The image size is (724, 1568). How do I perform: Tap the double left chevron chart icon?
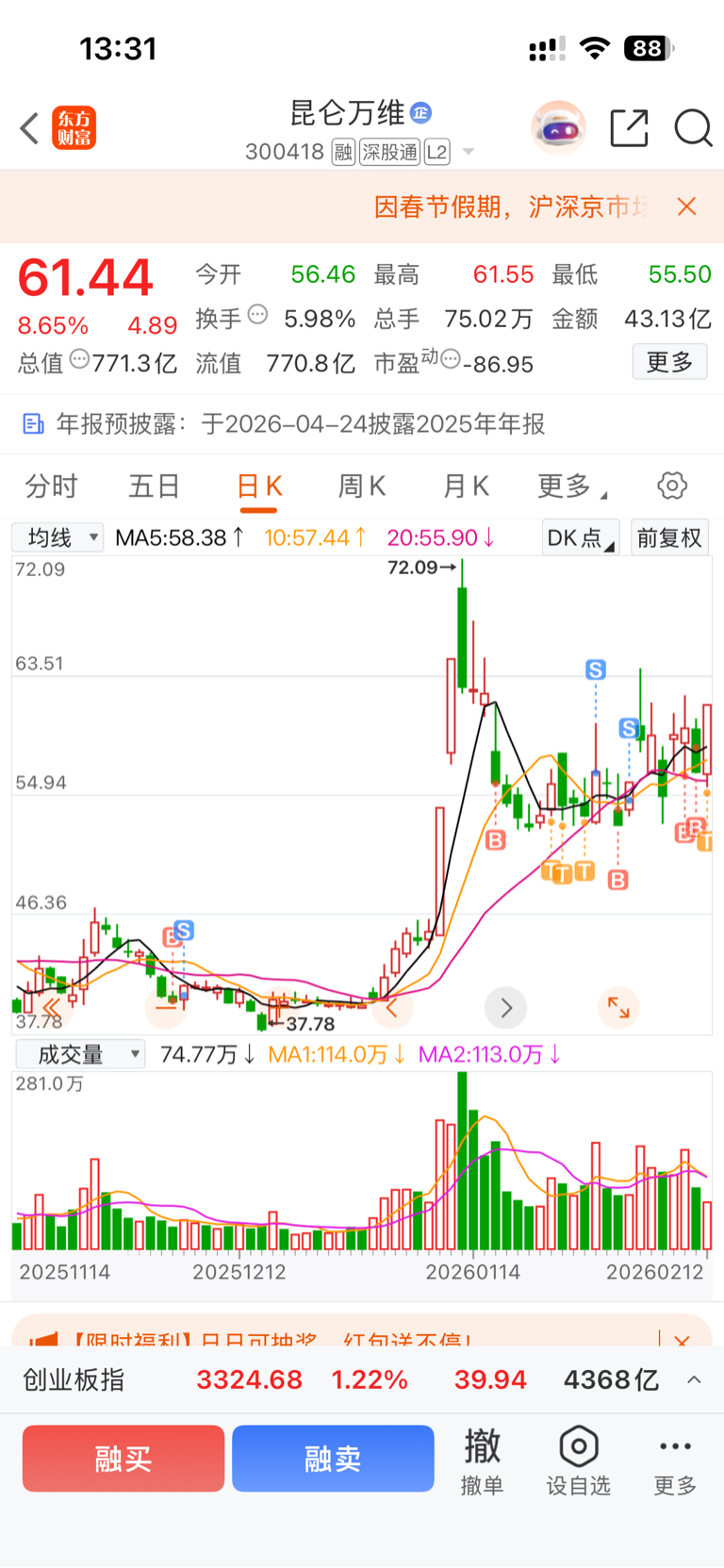[52, 1008]
